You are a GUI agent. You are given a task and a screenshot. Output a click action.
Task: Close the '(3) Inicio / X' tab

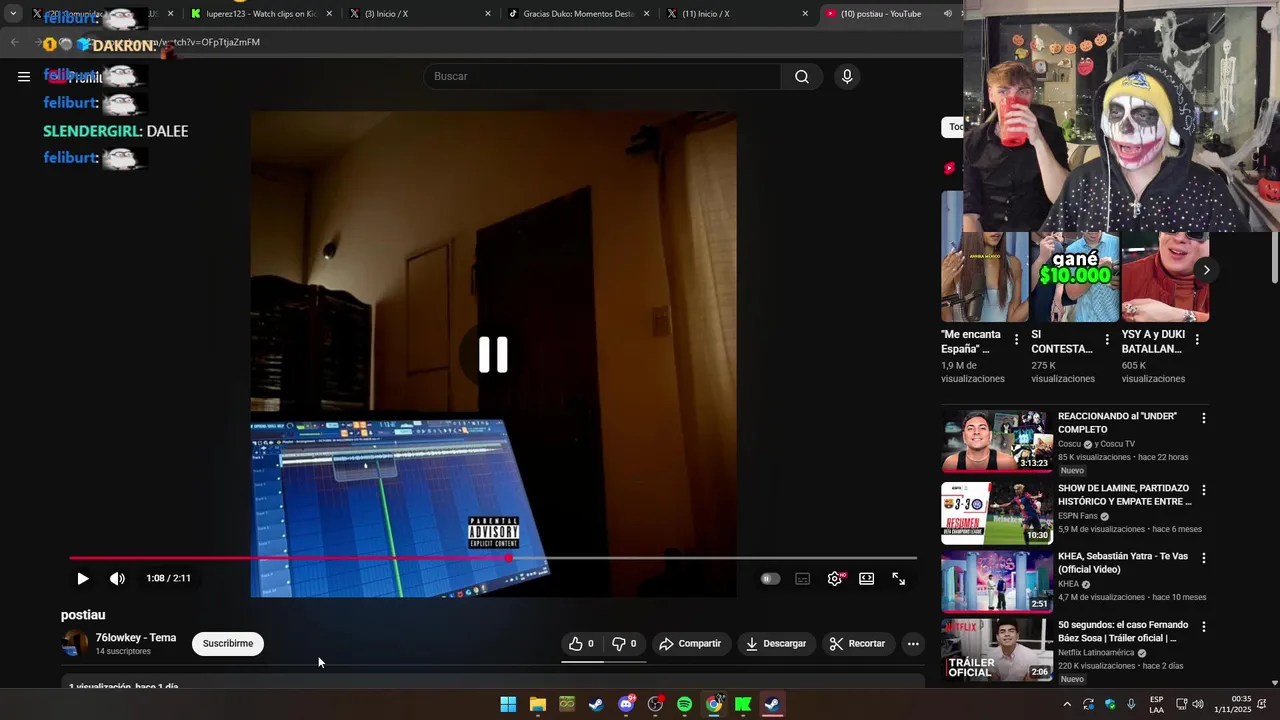tap(488, 14)
